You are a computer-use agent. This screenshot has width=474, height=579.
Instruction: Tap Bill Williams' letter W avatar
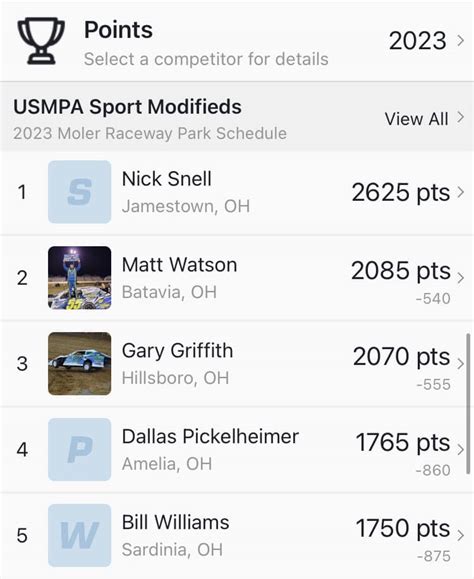click(79, 535)
